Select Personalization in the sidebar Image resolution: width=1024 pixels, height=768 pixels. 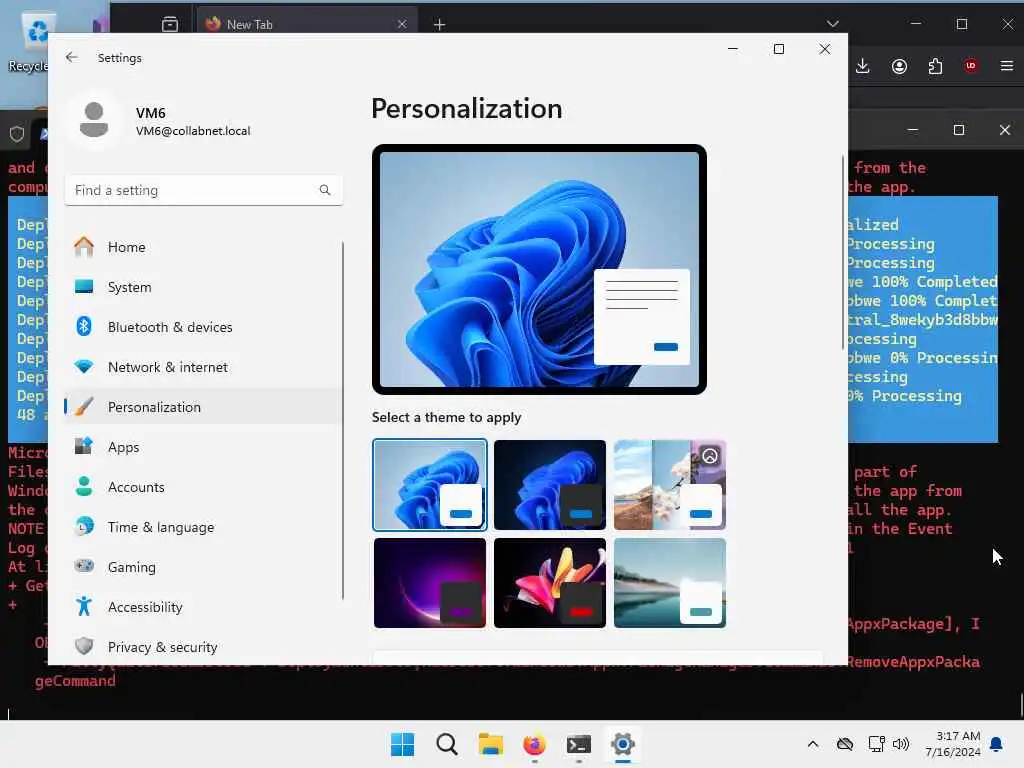204,407
